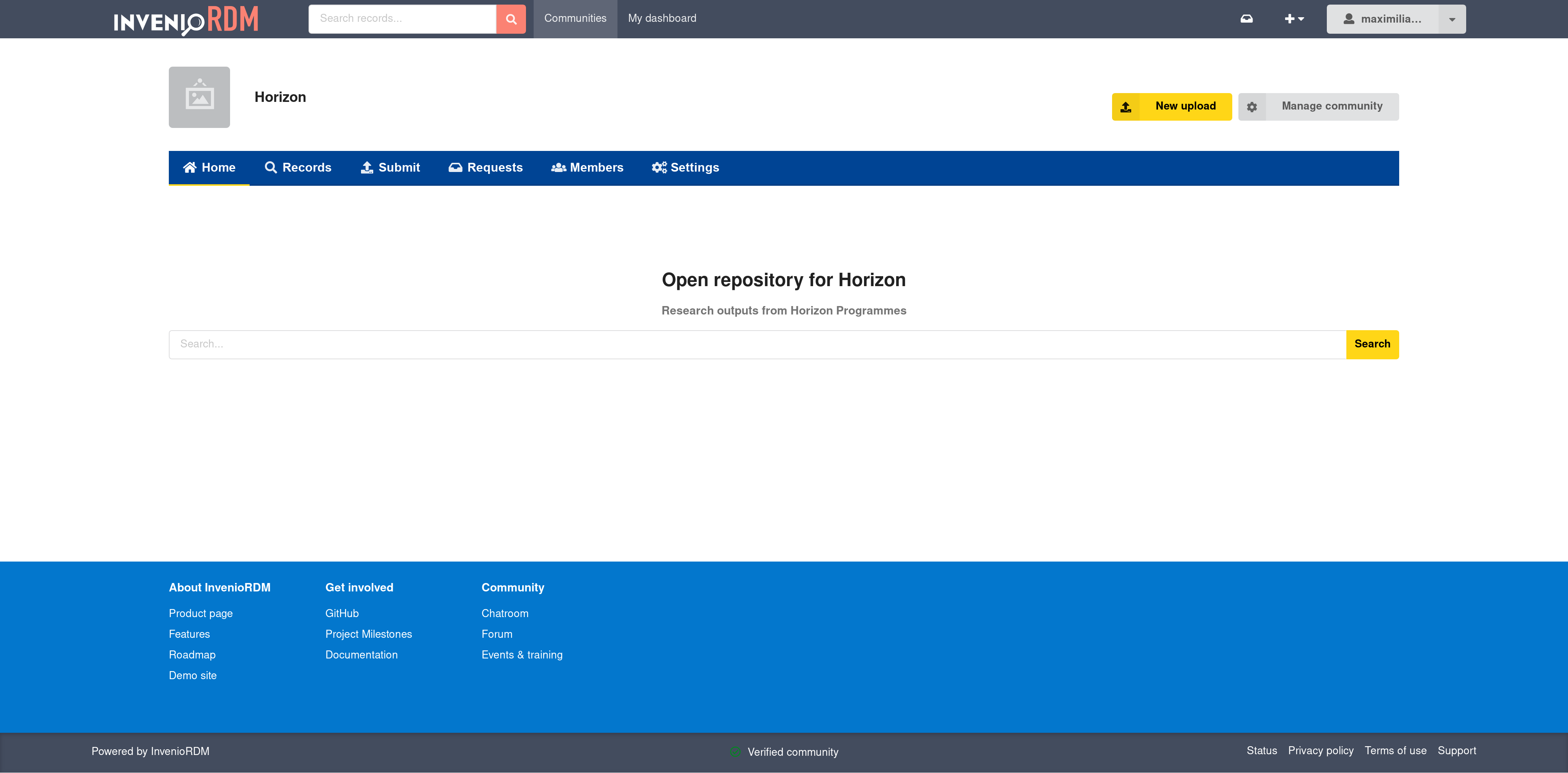Screen dimensions: 1568x773
Task: Open the Chatroom link
Action: [x=505, y=613]
